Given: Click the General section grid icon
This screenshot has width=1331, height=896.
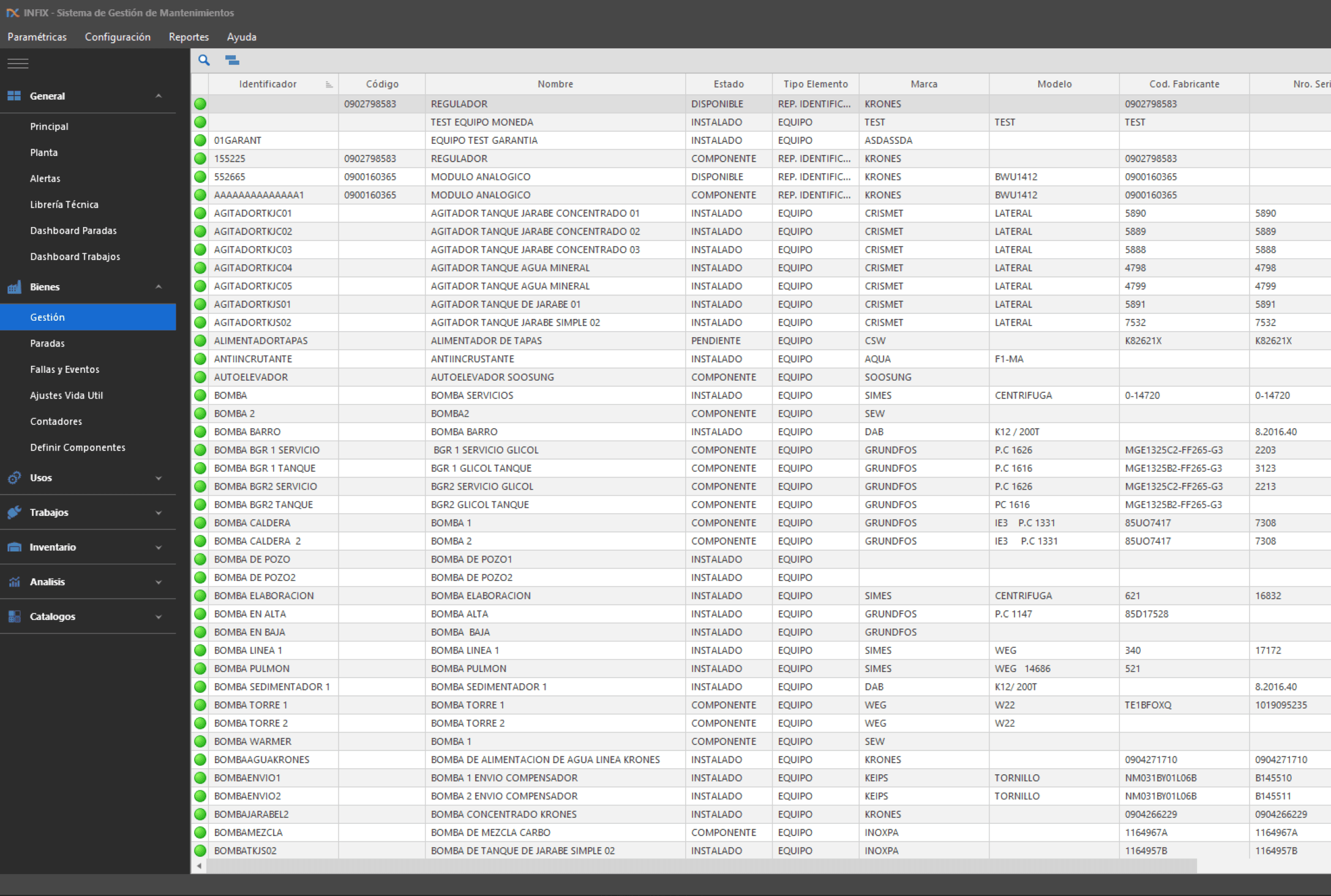Looking at the screenshot, I should click(x=14, y=95).
